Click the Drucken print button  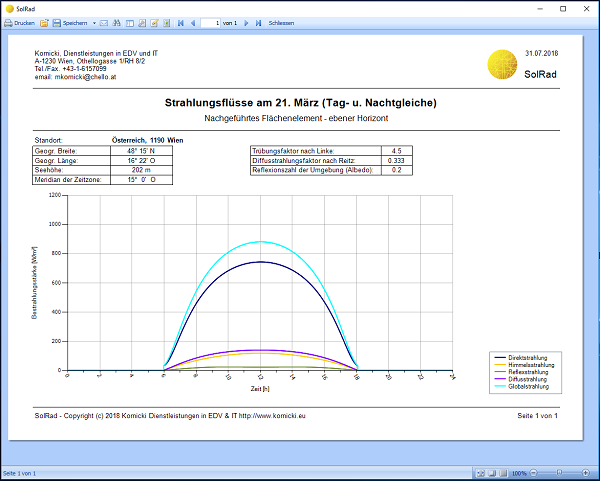click(x=20, y=22)
